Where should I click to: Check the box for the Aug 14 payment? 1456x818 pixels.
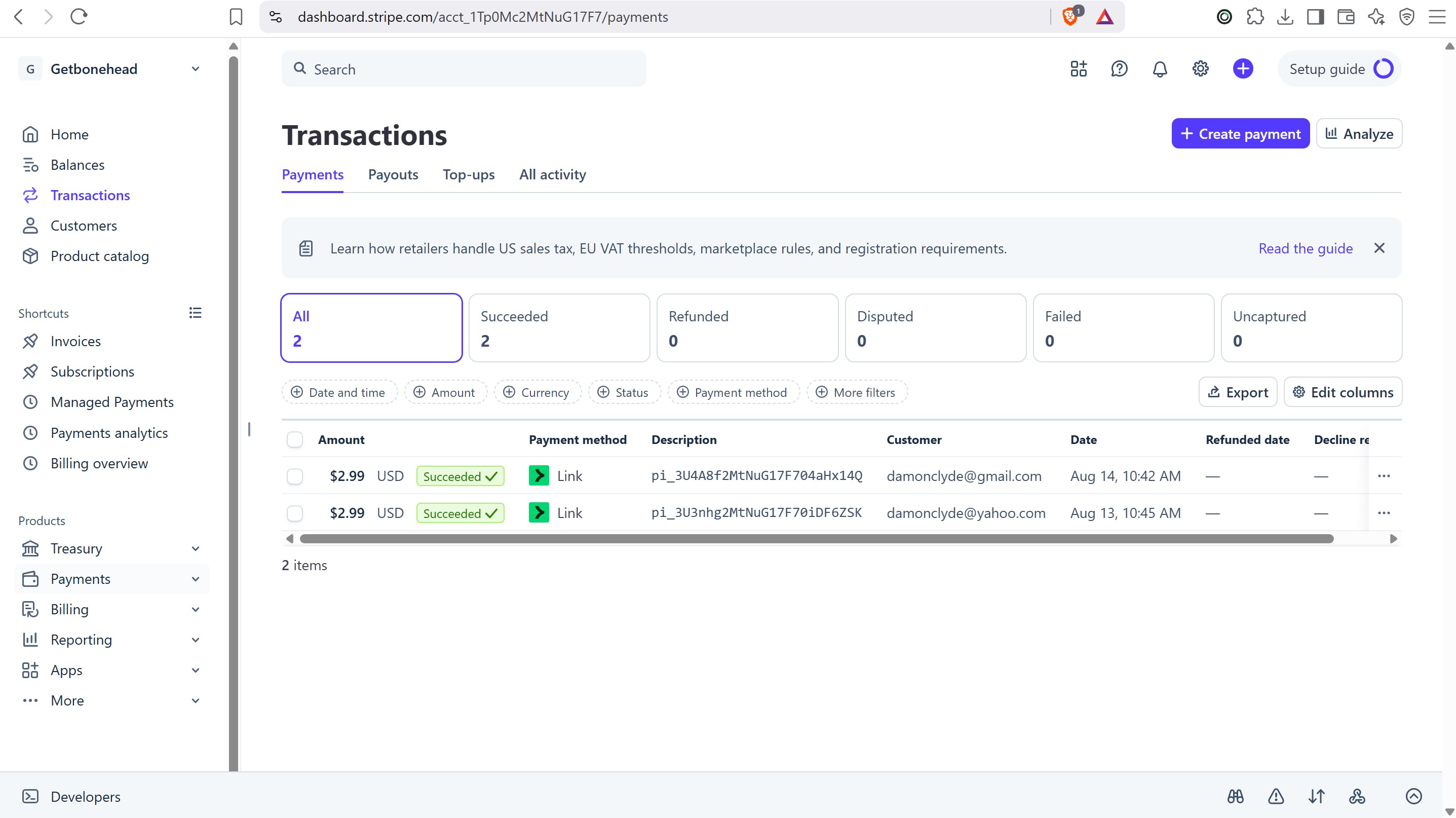pos(295,476)
